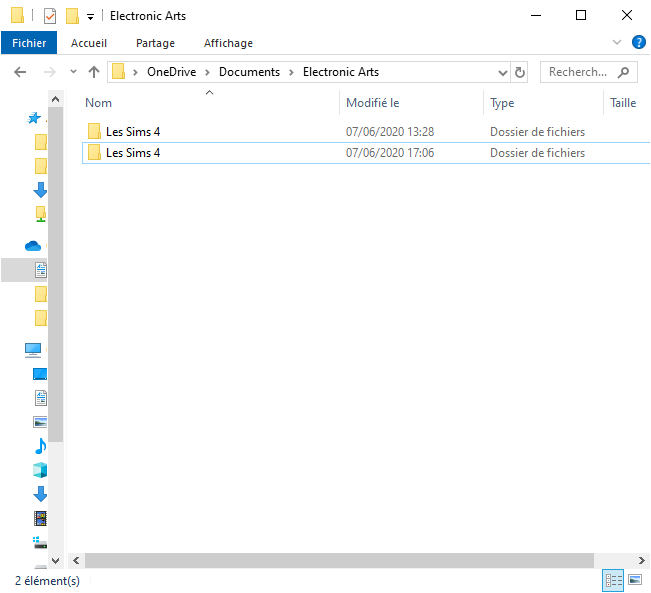Open Customize Quick Access Toolbar dropdown
This screenshot has width=651, height=593.
click(x=90, y=17)
